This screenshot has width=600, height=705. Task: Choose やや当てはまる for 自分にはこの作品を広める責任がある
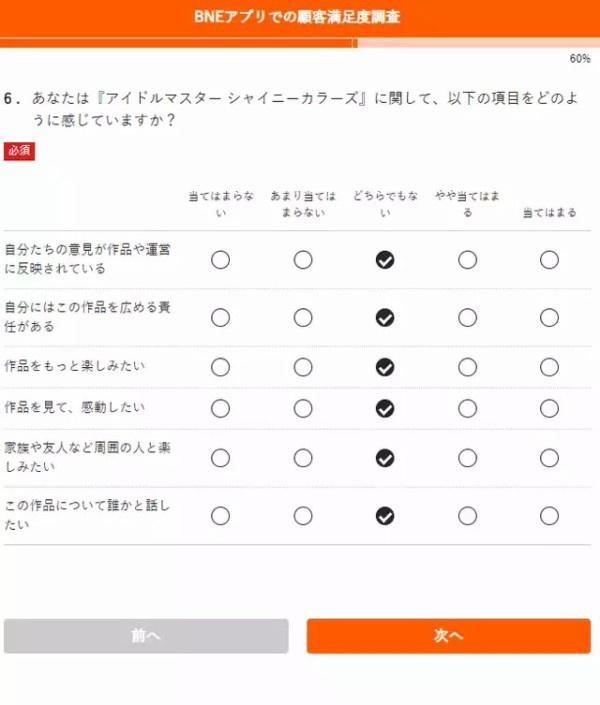click(x=467, y=318)
